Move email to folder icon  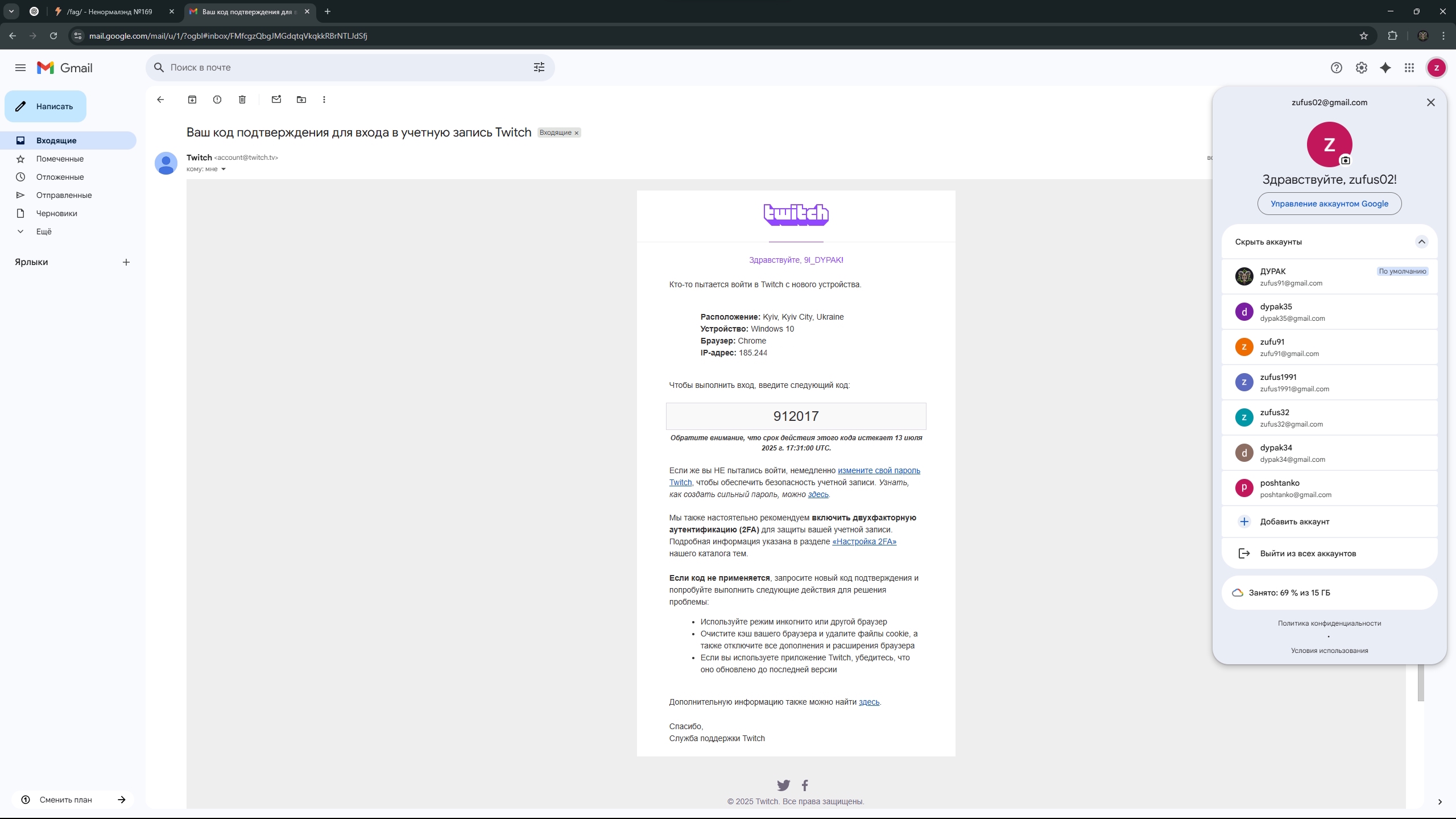[301, 100]
